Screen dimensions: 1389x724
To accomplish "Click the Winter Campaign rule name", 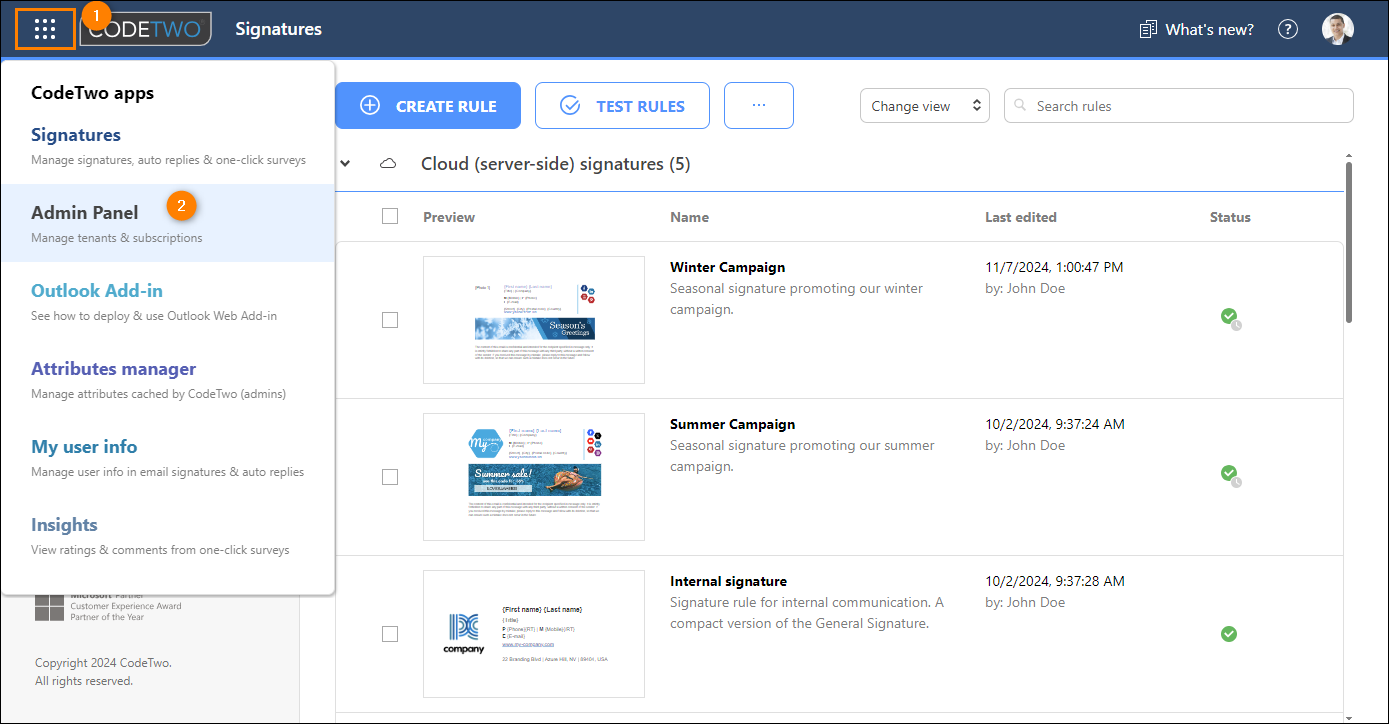I will point(727,267).
